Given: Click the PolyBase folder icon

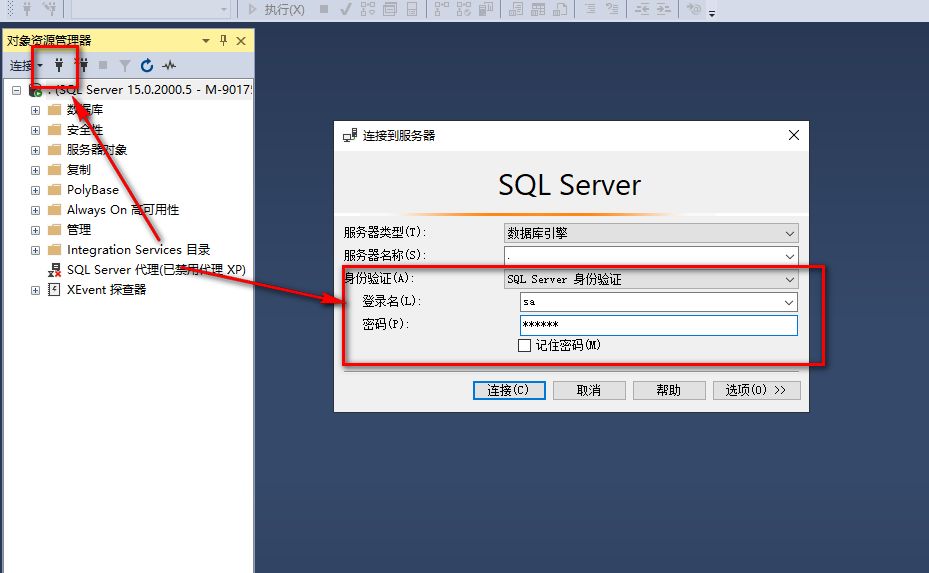Looking at the screenshot, I should tap(55, 190).
